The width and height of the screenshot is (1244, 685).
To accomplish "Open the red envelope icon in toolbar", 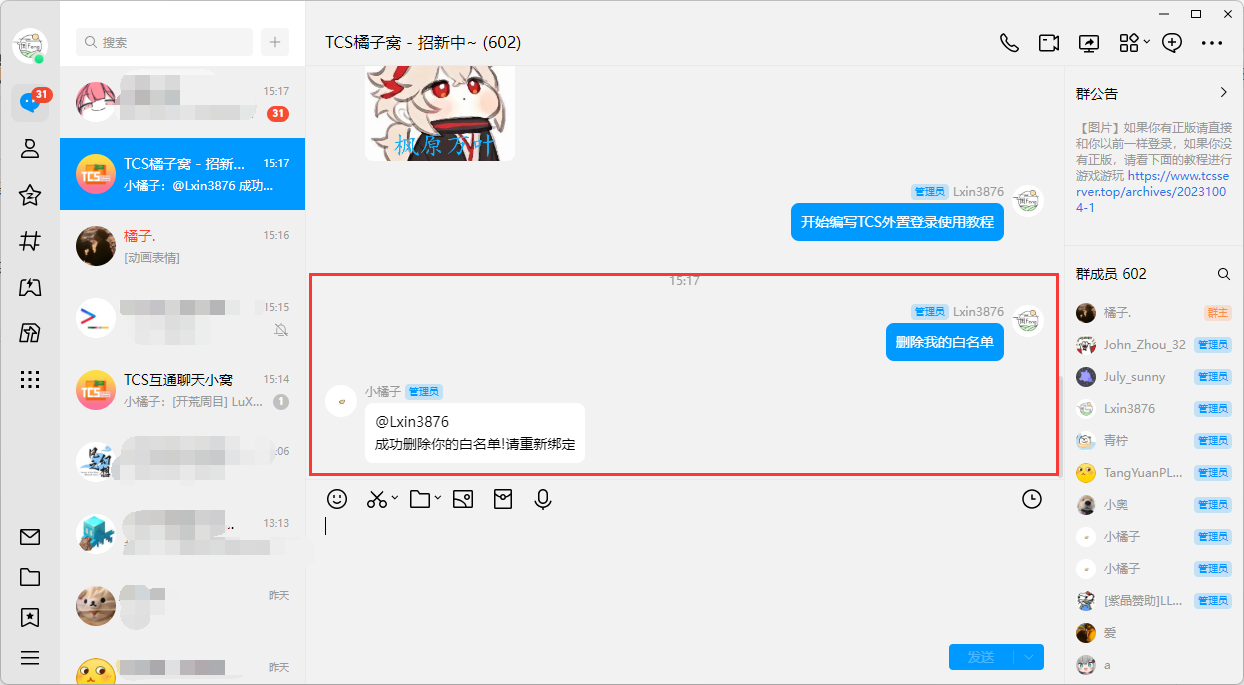I will point(503,499).
